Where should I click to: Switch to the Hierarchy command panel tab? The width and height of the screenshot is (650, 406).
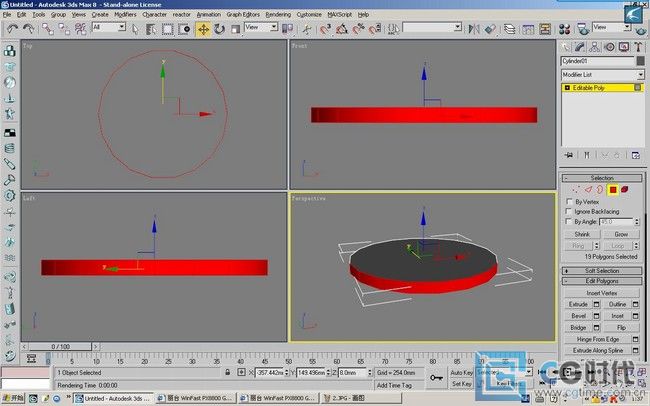click(594, 47)
